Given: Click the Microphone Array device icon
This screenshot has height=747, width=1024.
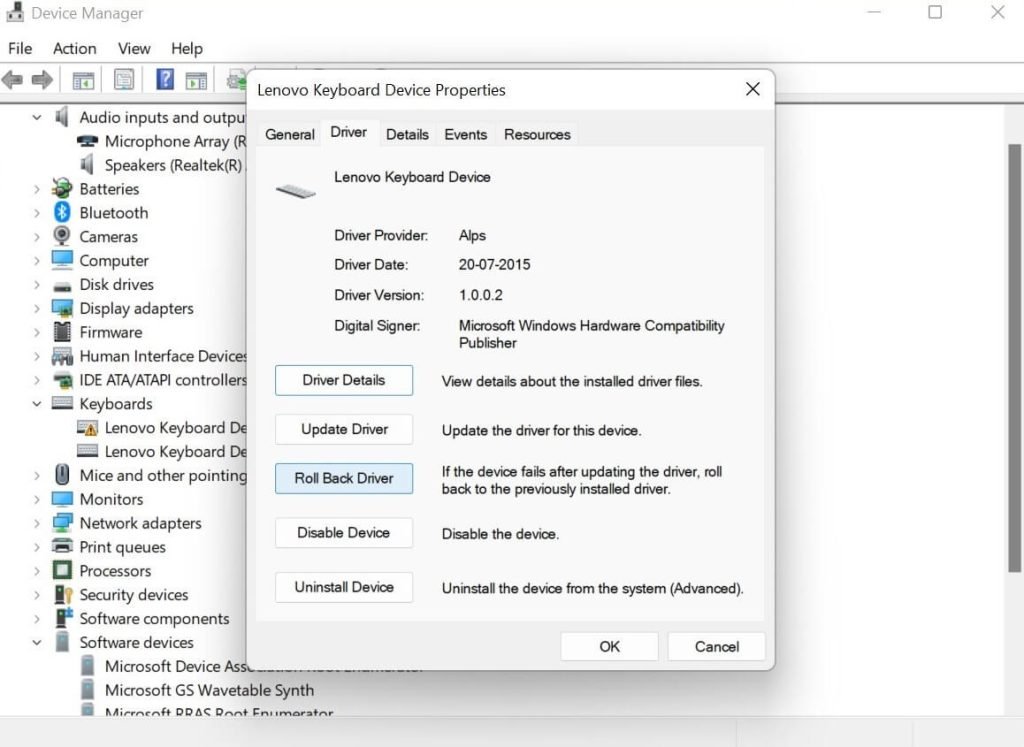Looking at the screenshot, I should click(88, 141).
